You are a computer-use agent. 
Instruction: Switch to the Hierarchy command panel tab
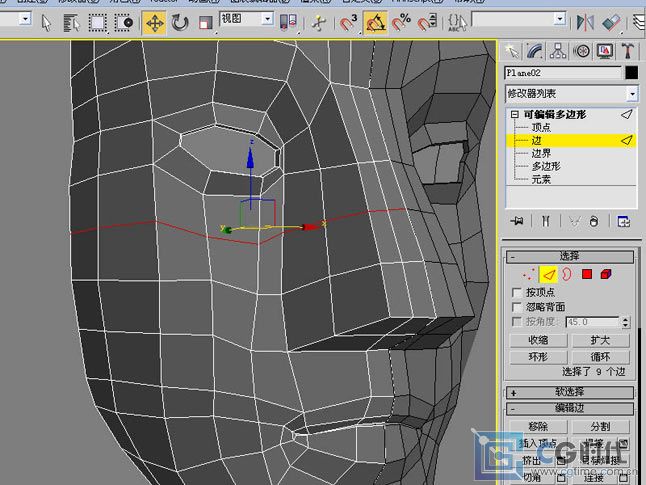pos(558,52)
